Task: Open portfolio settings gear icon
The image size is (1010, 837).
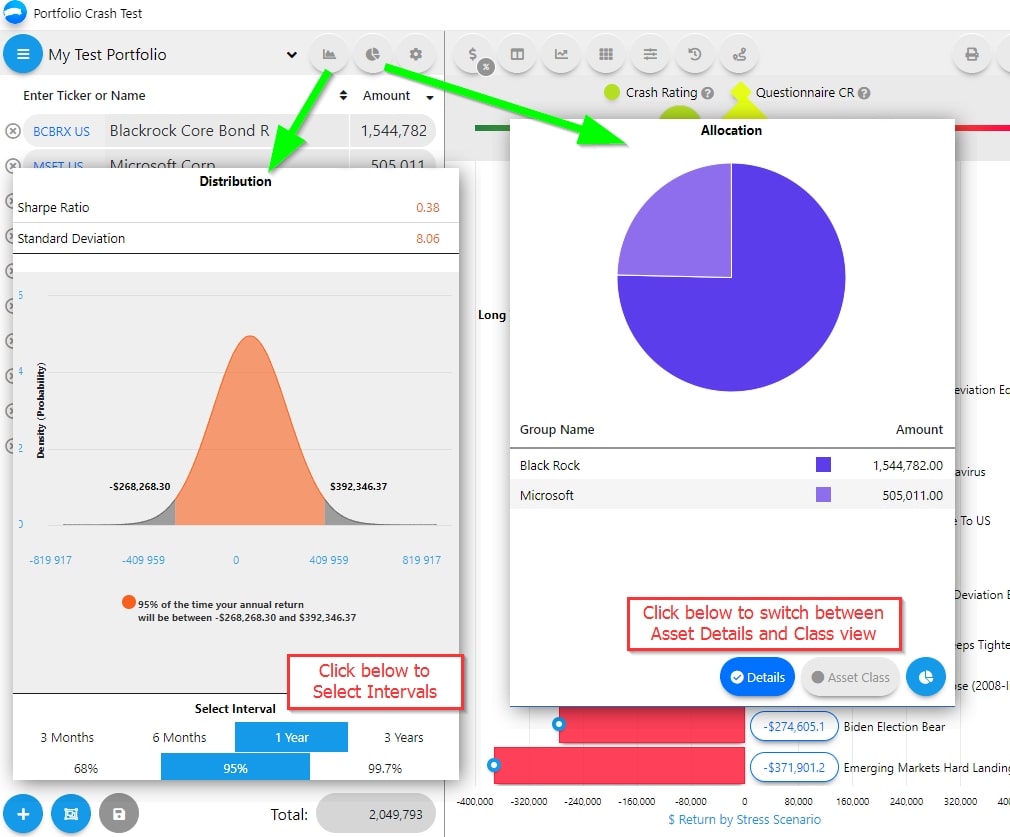Action: tap(416, 54)
